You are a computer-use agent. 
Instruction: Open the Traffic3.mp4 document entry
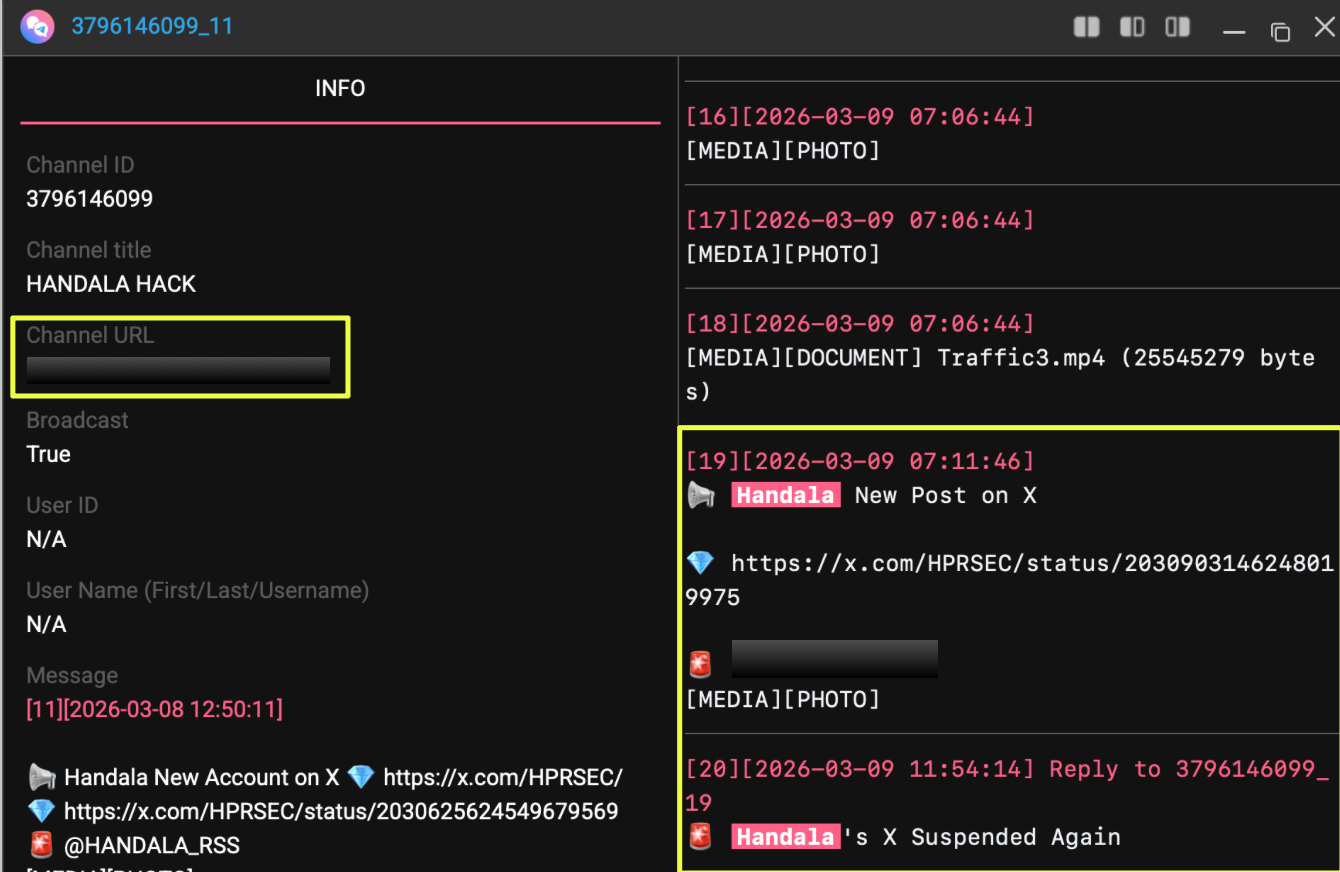[x=1020, y=358]
